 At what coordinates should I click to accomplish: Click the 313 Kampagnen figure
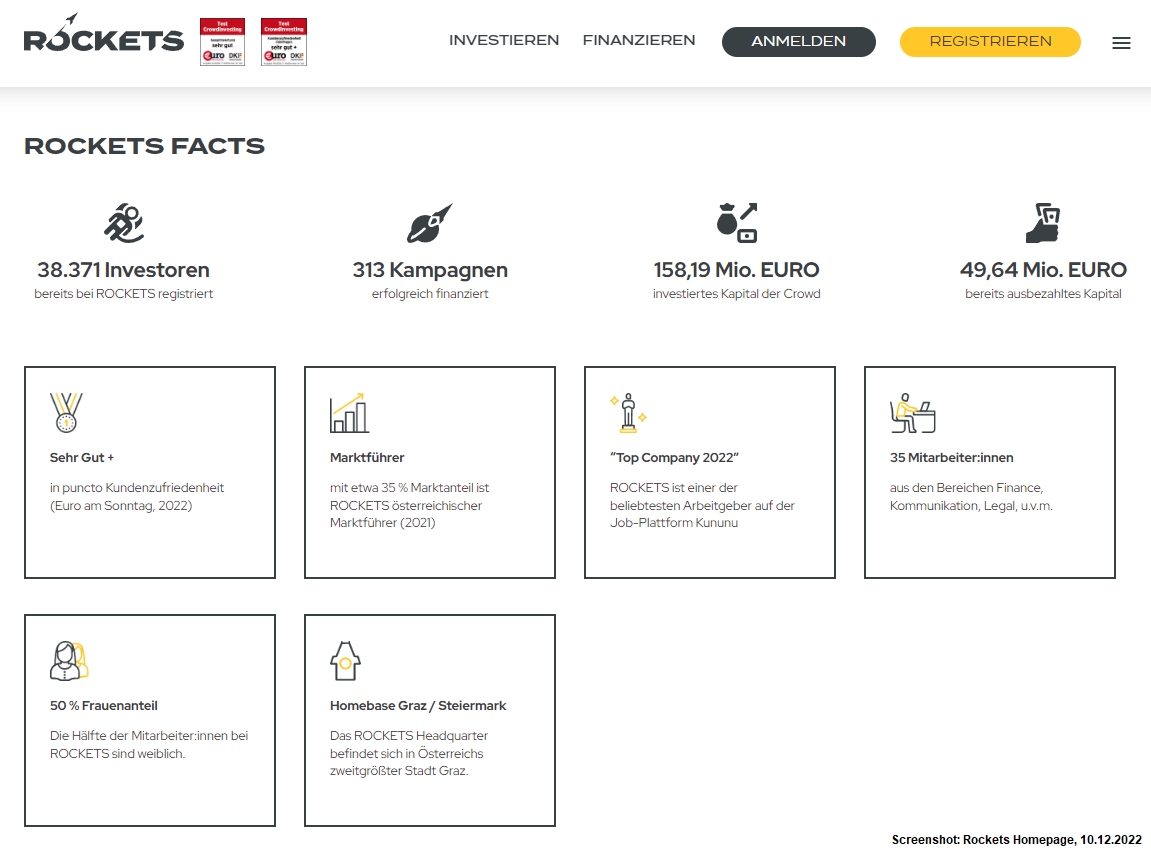click(x=430, y=270)
